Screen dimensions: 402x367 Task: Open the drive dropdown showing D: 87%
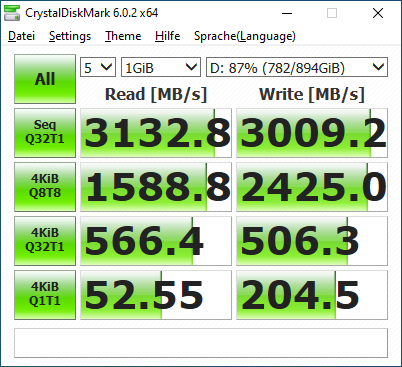pyautogui.click(x=297, y=67)
